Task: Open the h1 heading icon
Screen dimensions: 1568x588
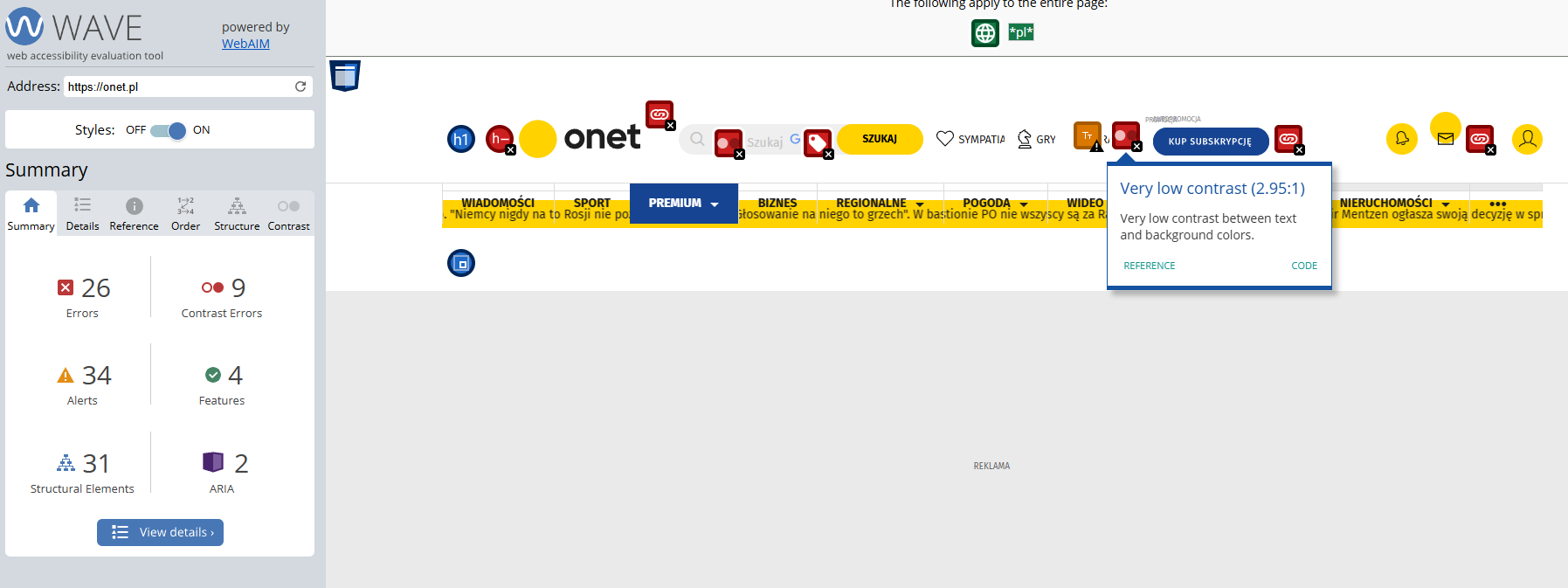Action: coord(461,139)
